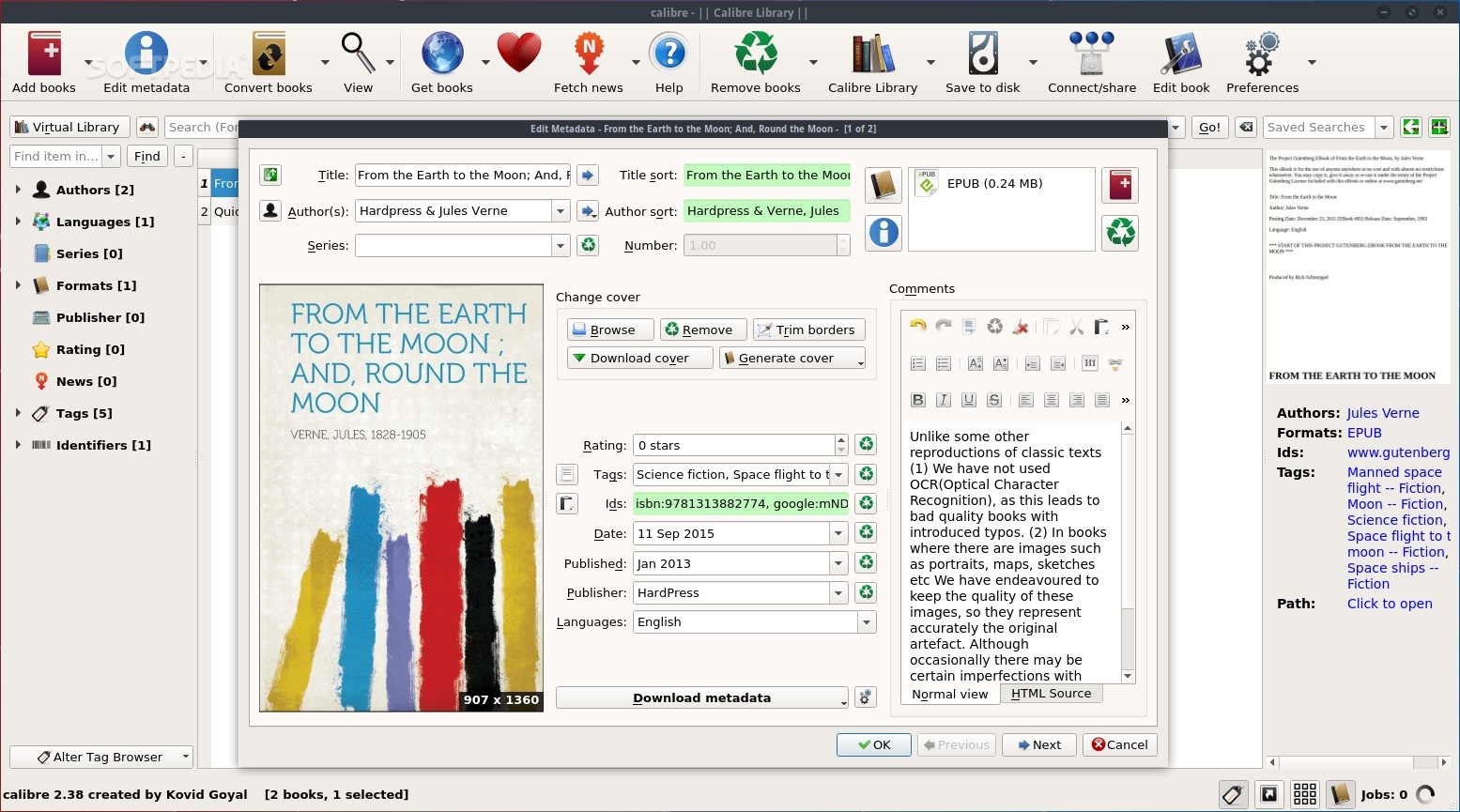Clear the rating with its recycle icon
Image resolution: width=1460 pixels, height=812 pixels.
click(x=867, y=445)
